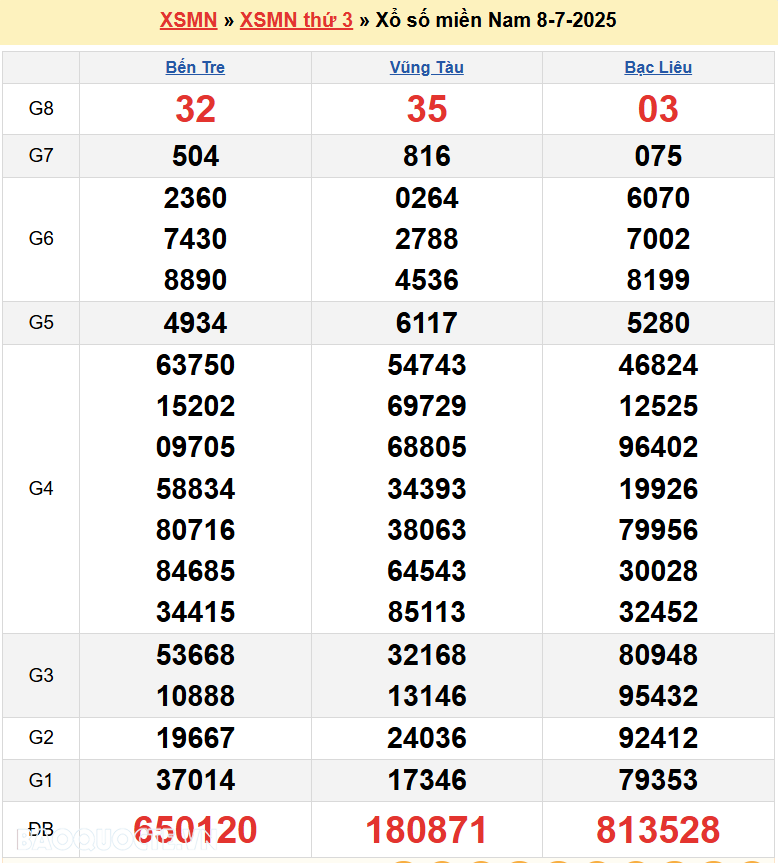Click Vũng Tàu special prize number 180871
The height and width of the screenshot is (863, 778).
click(x=427, y=830)
